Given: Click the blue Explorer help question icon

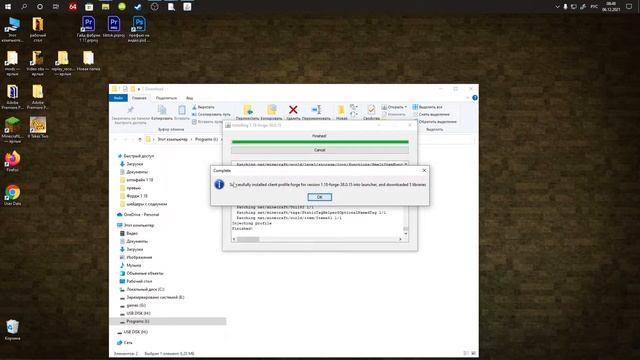Looking at the screenshot, I should click(x=475, y=98).
